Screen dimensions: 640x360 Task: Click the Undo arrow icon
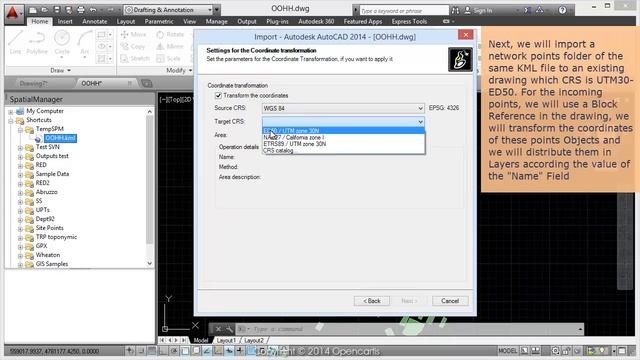click(x=93, y=10)
